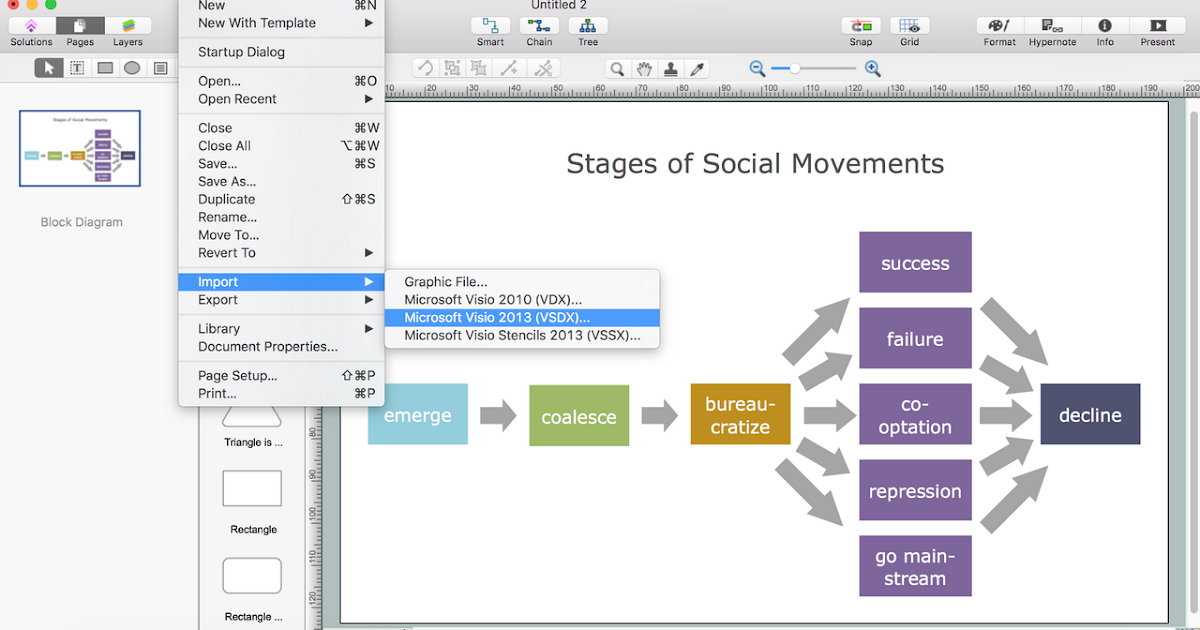Select the eyedropper tool
This screenshot has width=1200, height=630.
point(697,68)
